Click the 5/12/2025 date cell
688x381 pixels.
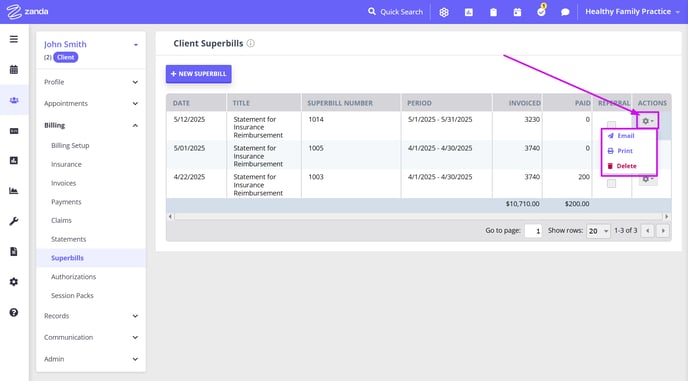pyautogui.click(x=190, y=119)
